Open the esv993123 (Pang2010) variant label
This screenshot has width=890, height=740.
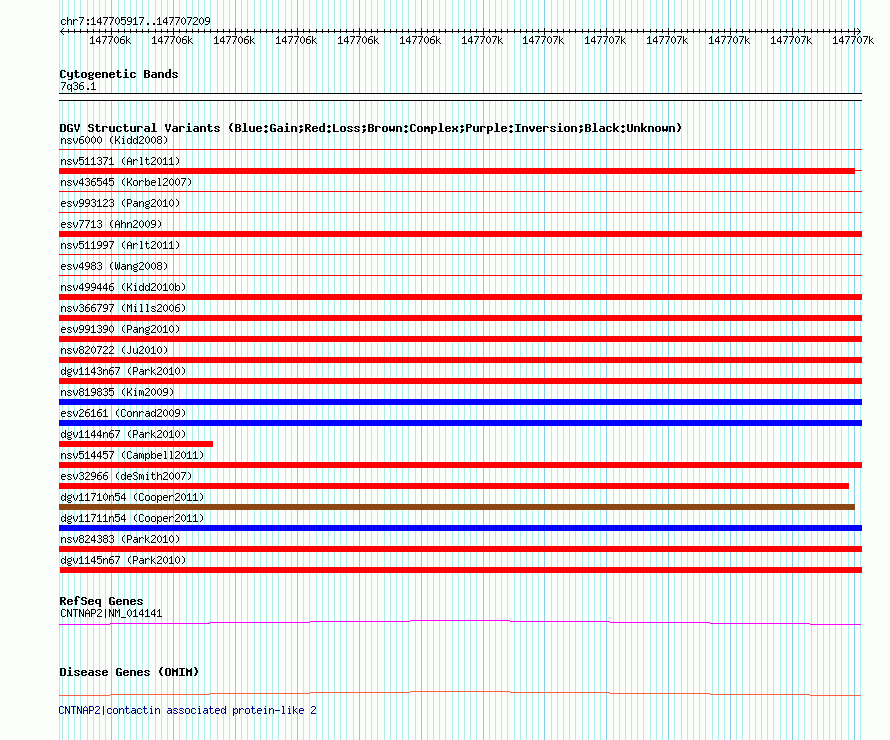(120, 203)
